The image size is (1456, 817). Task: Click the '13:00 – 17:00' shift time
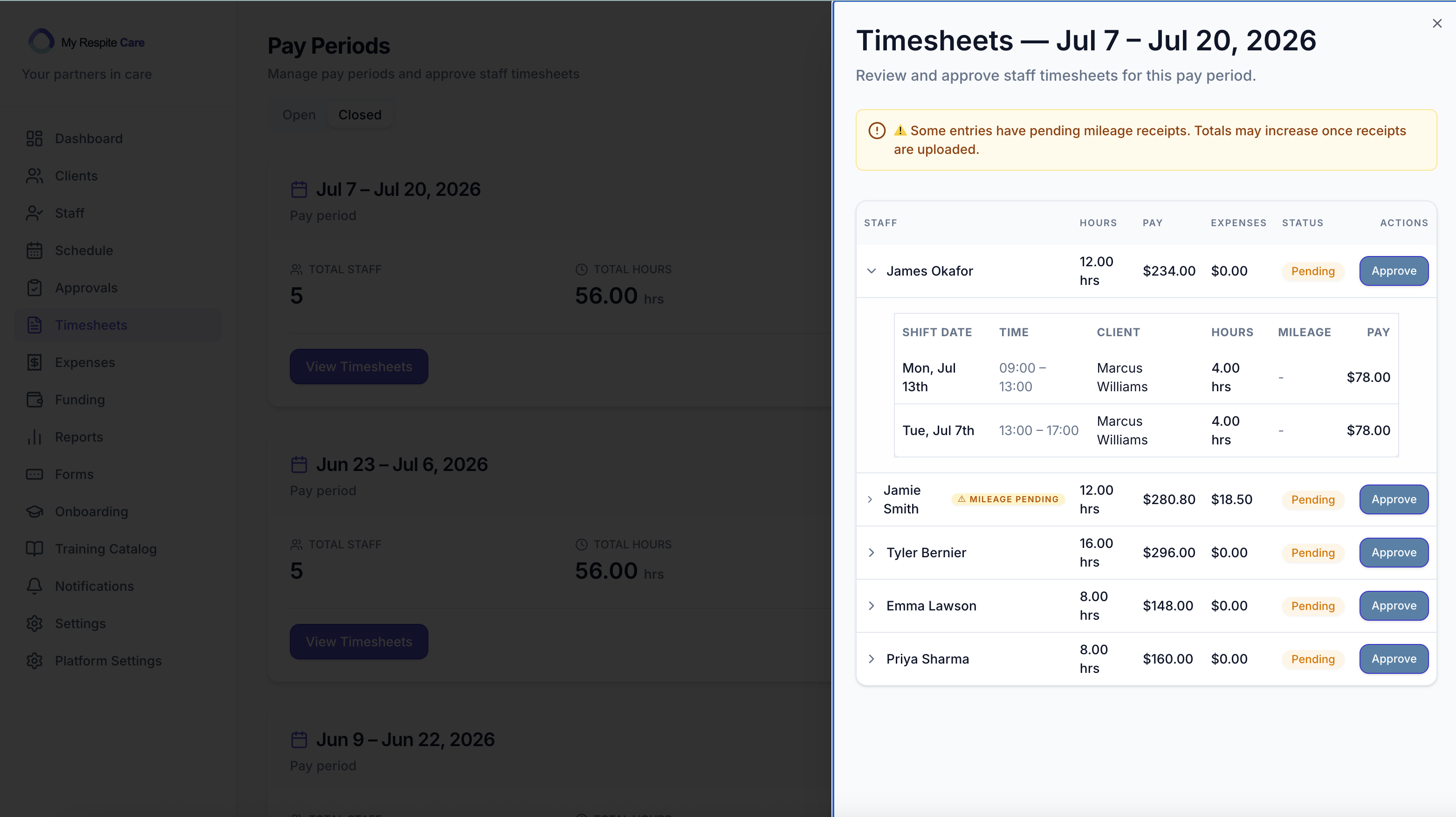tap(1038, 430)
